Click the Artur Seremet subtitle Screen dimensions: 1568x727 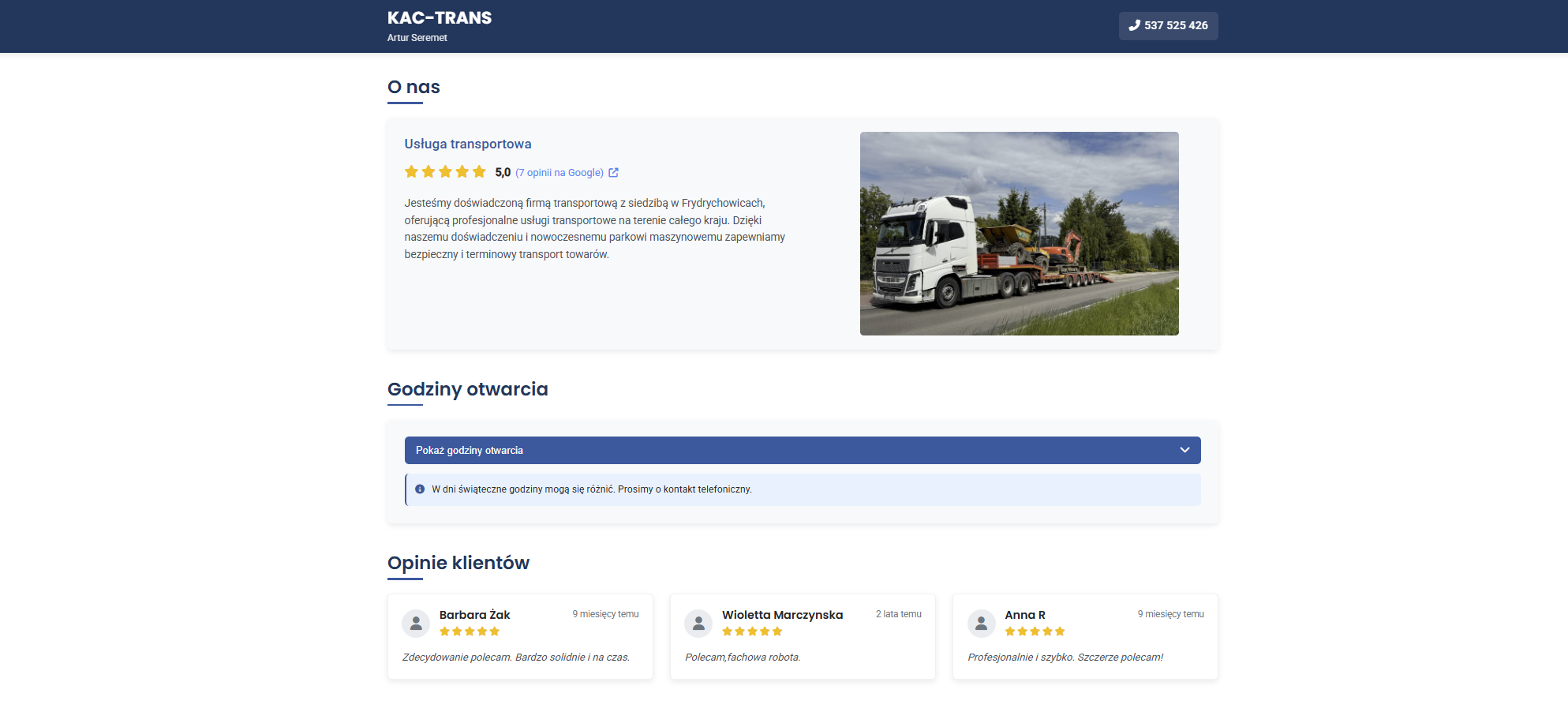pos(417,38)
